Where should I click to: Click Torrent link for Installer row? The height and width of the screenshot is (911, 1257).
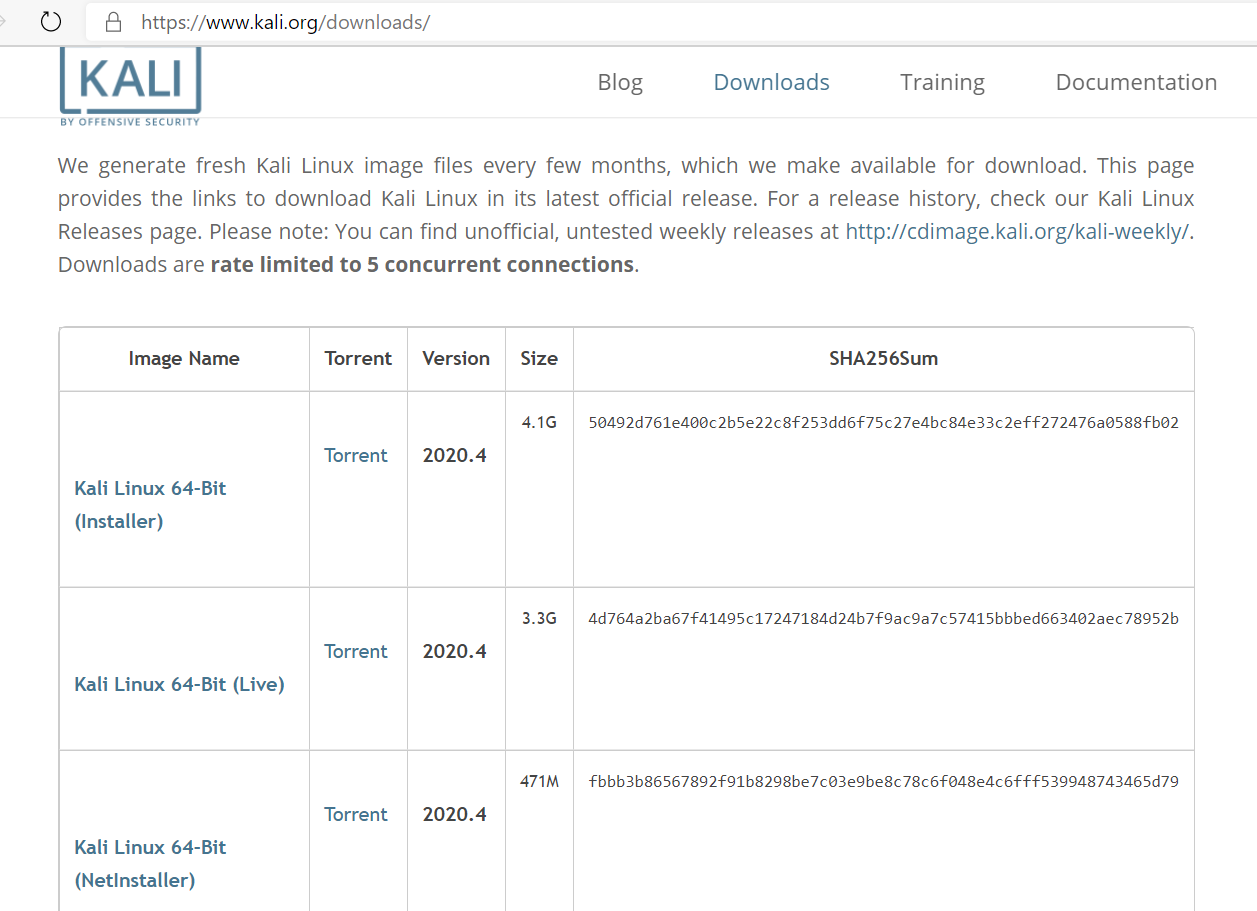(355, 455)
